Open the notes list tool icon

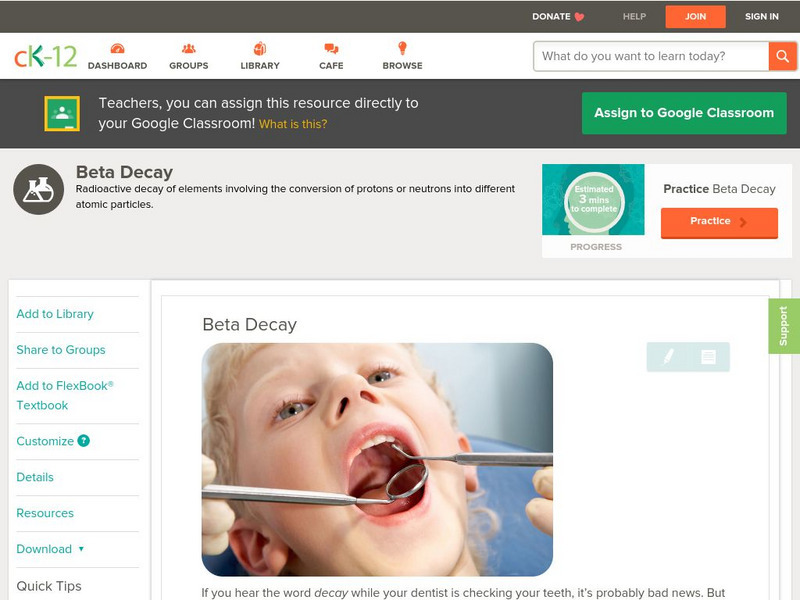tap(708, 357)
